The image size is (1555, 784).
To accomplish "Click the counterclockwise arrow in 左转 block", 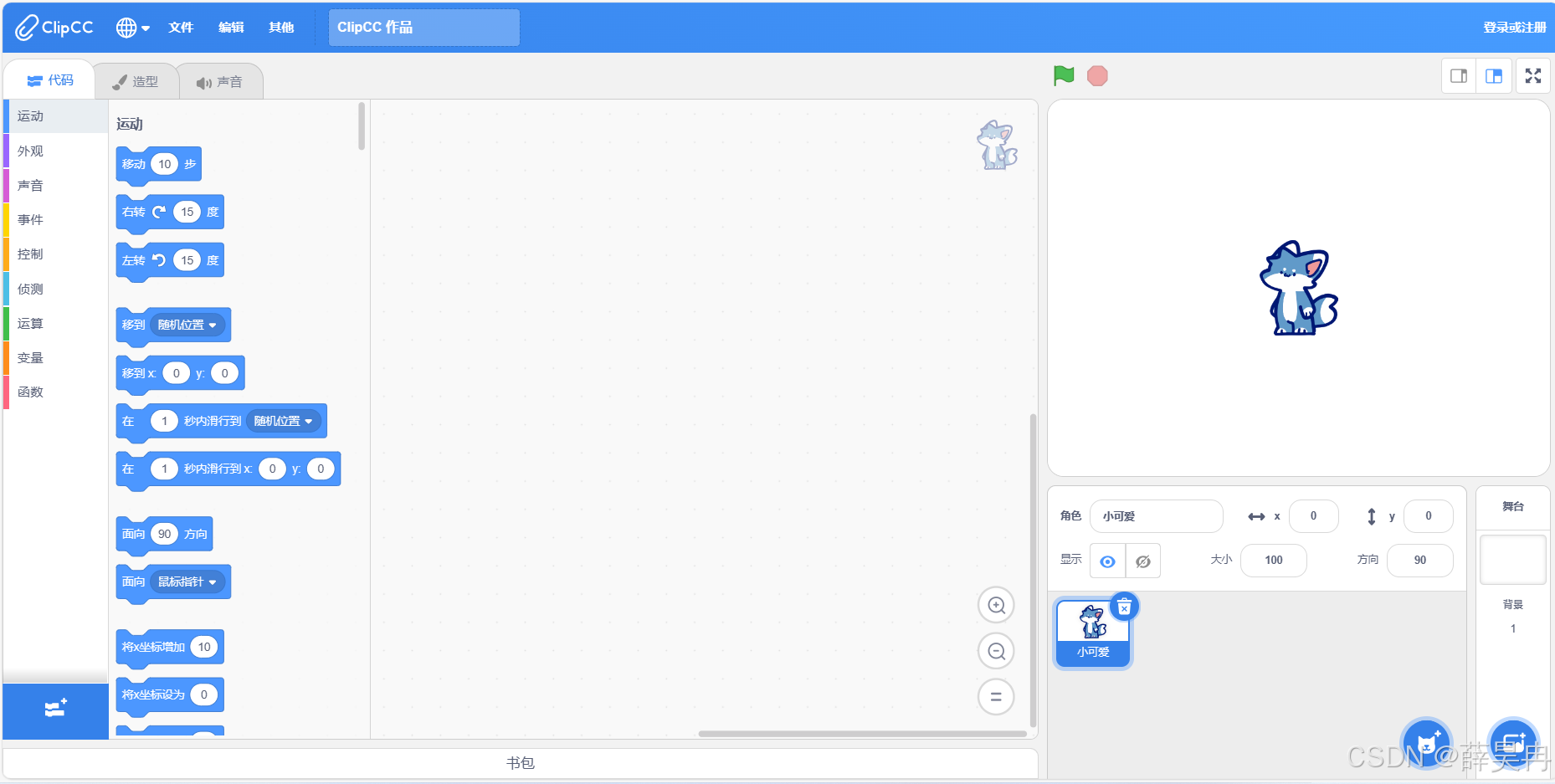I will coord(159,260).
